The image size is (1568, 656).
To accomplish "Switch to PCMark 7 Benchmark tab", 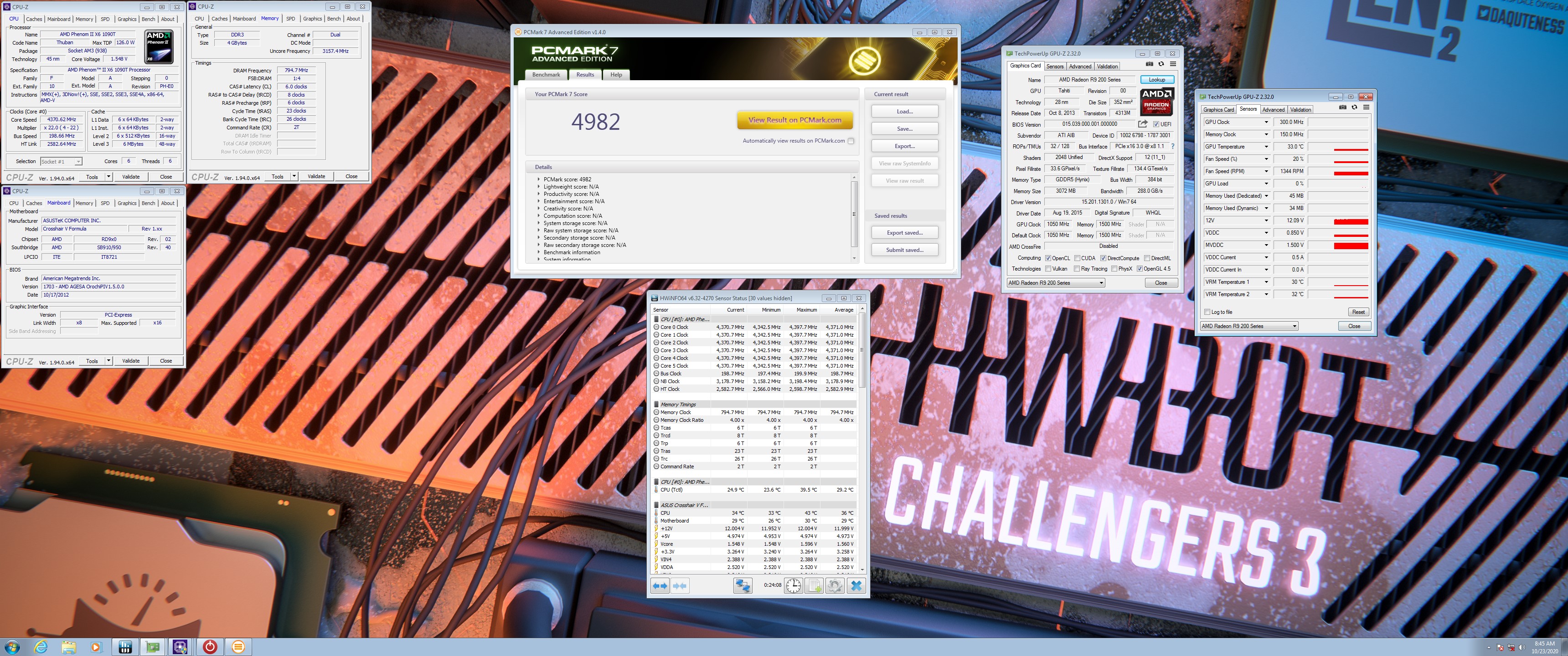I will point(546,75).
